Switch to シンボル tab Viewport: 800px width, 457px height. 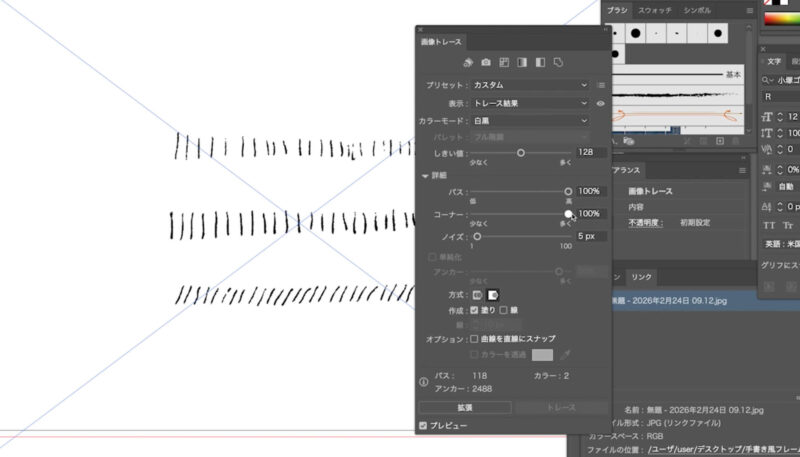pos(696,10)
